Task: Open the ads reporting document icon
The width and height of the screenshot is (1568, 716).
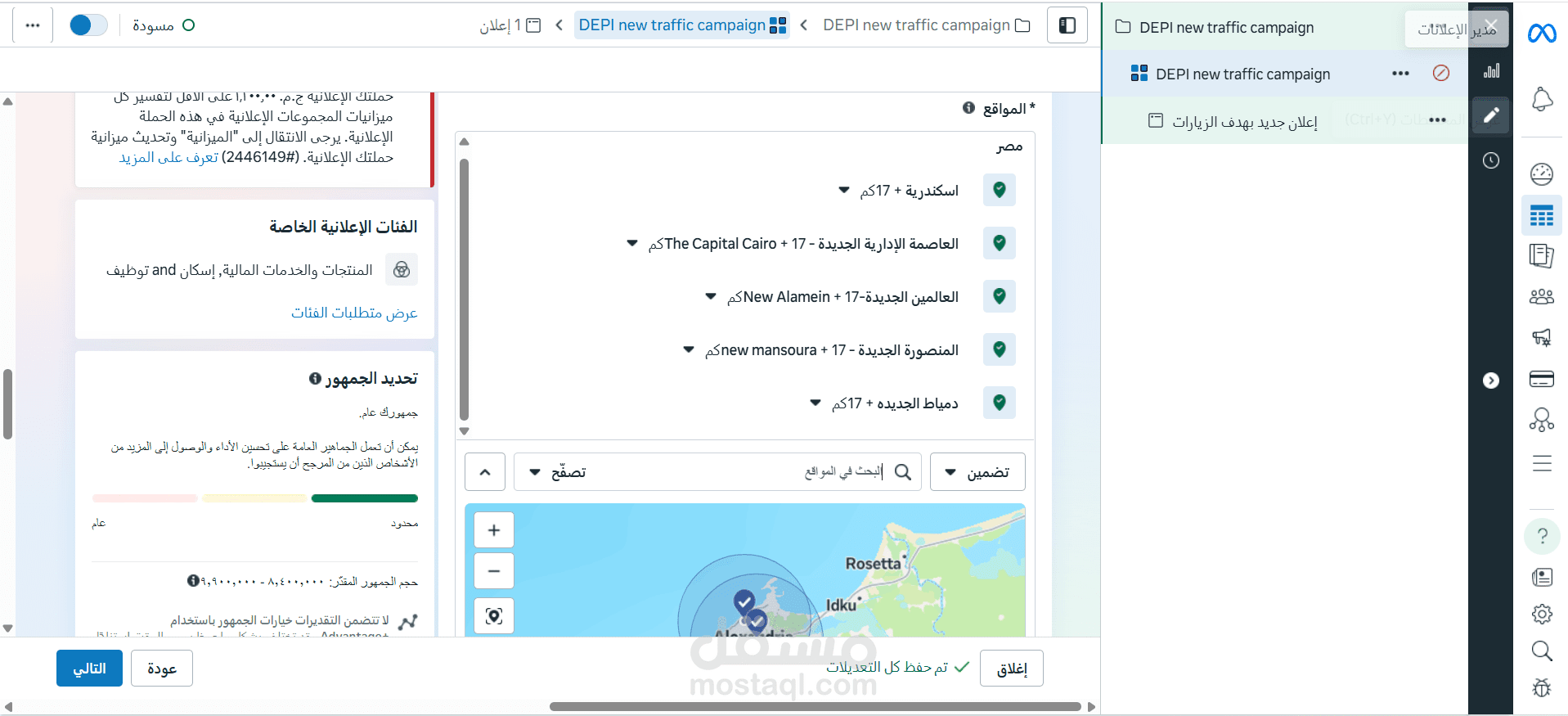Action: click(1541, 256)
